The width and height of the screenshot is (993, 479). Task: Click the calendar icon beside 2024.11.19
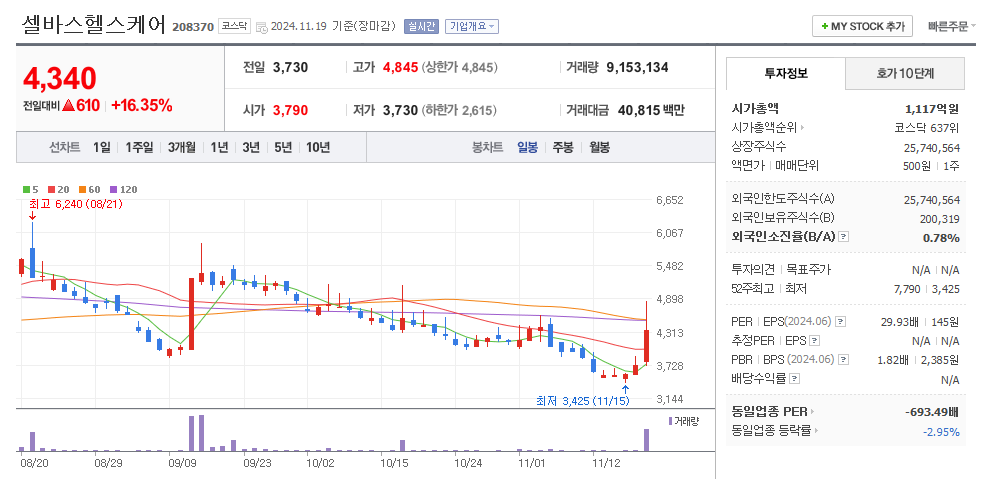262,27
